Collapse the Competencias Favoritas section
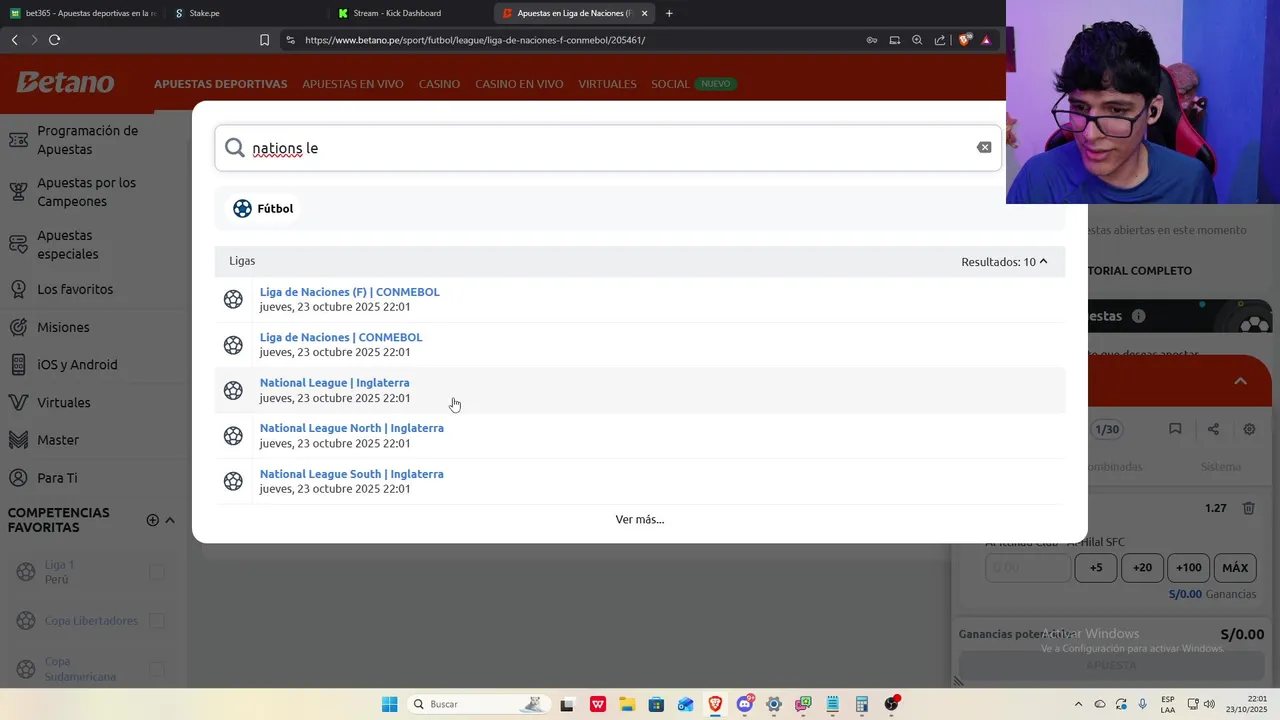The height and width of the screenshot is (720, 1280). (170, 520)
